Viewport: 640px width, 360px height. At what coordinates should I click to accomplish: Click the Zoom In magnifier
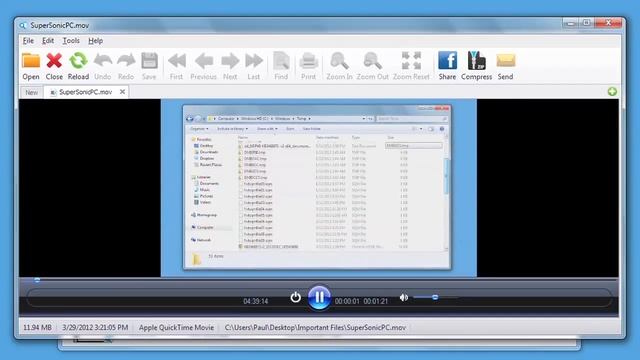339,66
